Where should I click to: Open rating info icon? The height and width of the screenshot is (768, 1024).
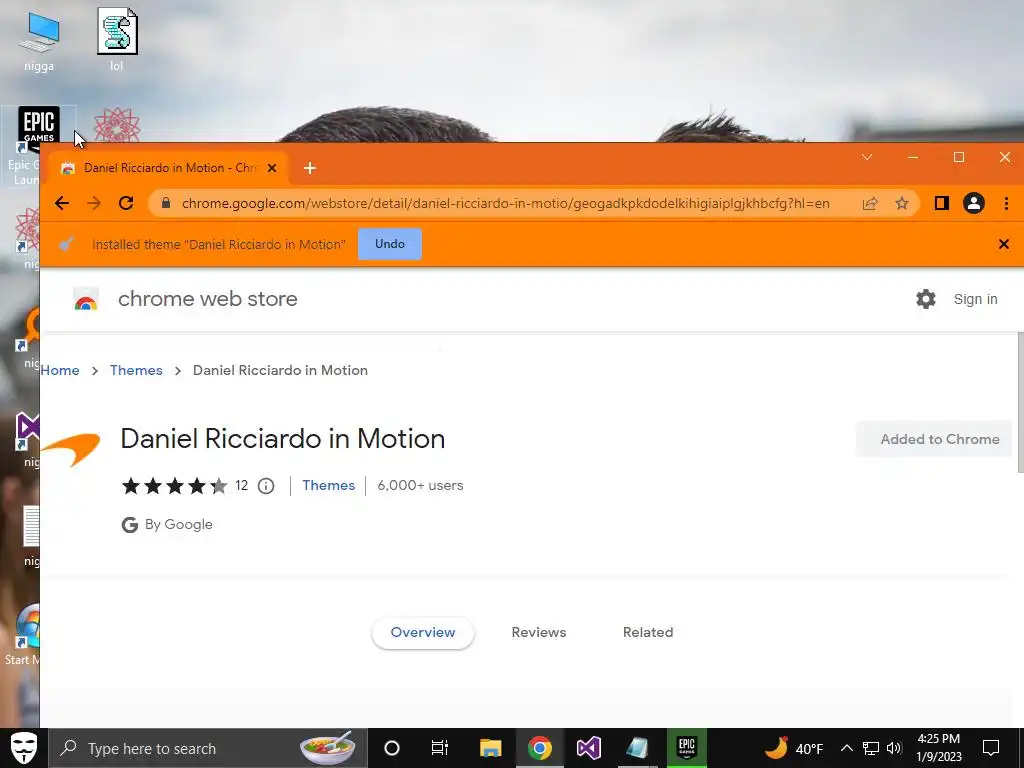pos(266,486)
